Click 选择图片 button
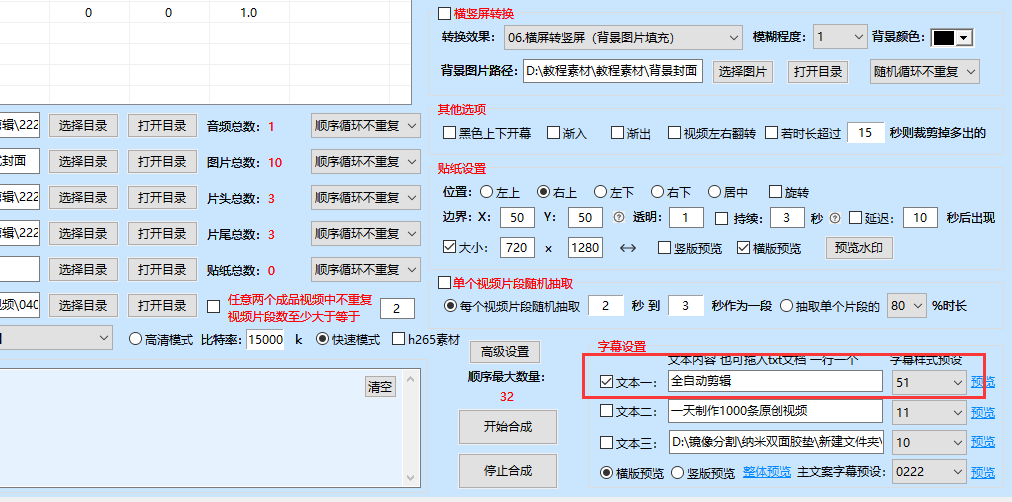This screenshot has height=502, width=1012. point(743,72)
